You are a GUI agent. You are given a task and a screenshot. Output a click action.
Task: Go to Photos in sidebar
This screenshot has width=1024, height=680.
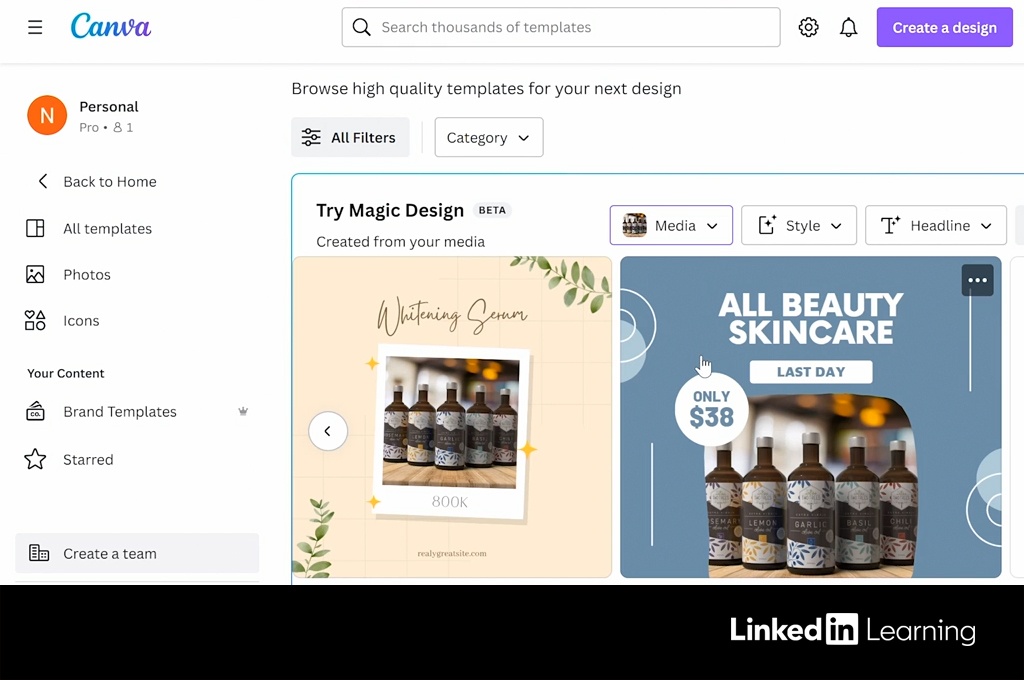point(86,274)
